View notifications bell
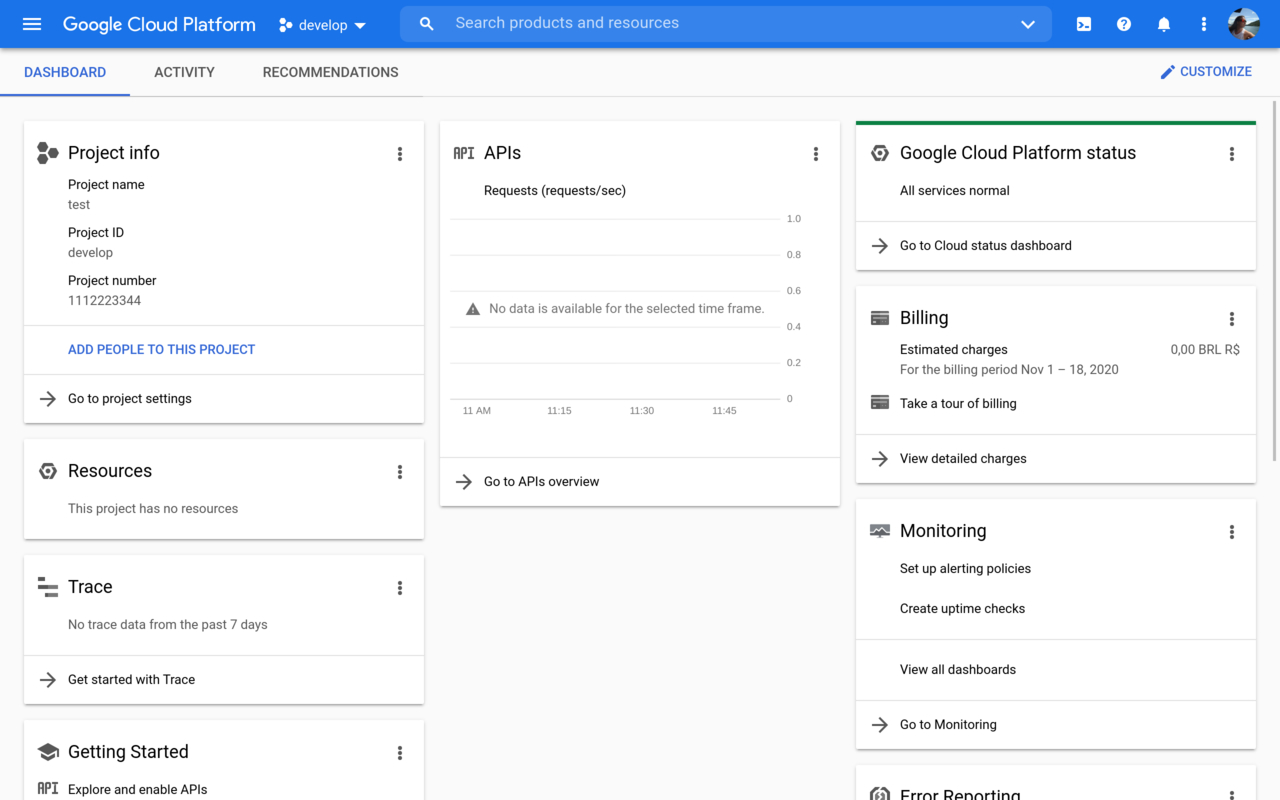 click(1163, 24)
